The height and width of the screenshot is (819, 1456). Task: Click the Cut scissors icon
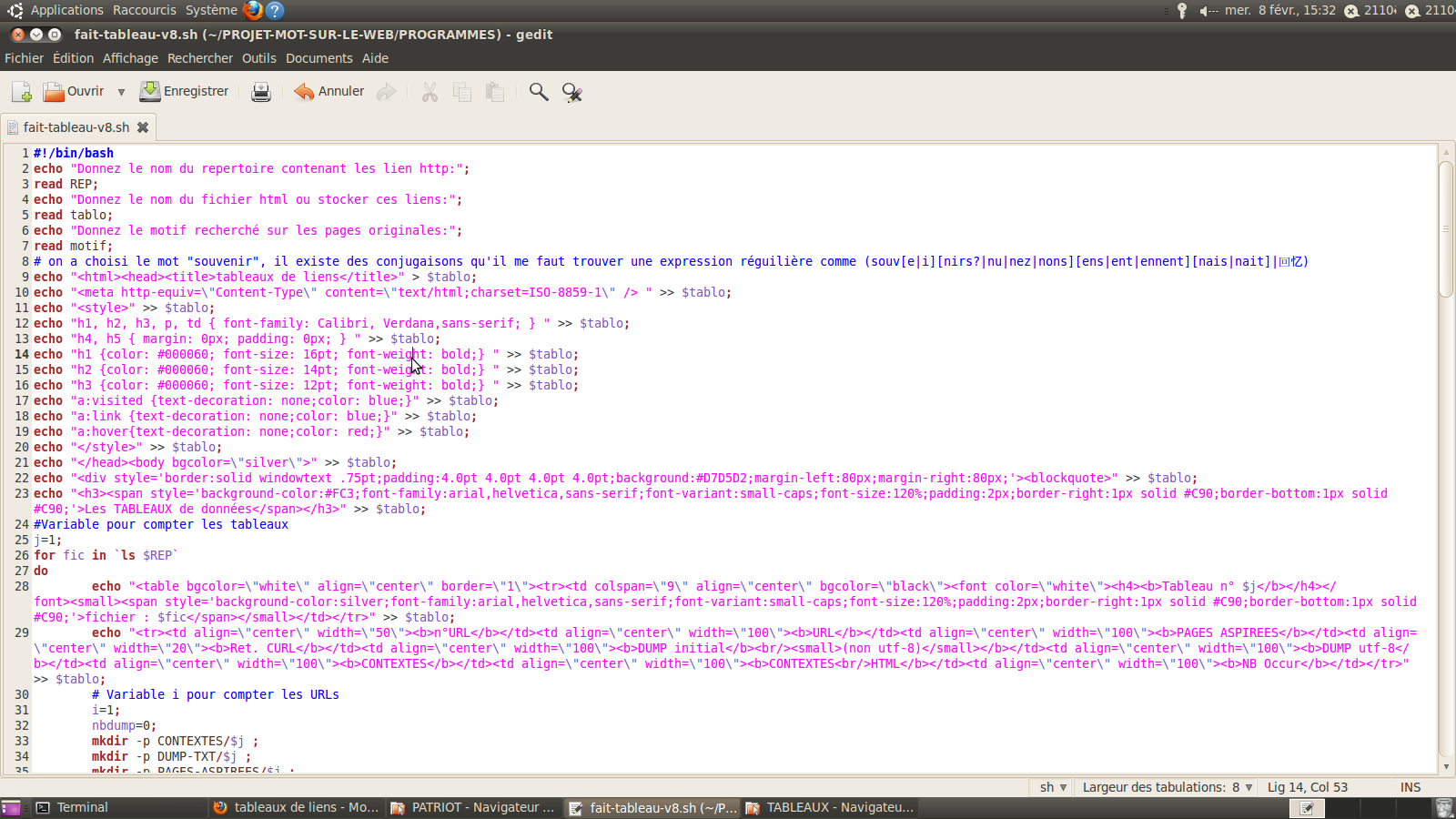click(x=430, y=92)
